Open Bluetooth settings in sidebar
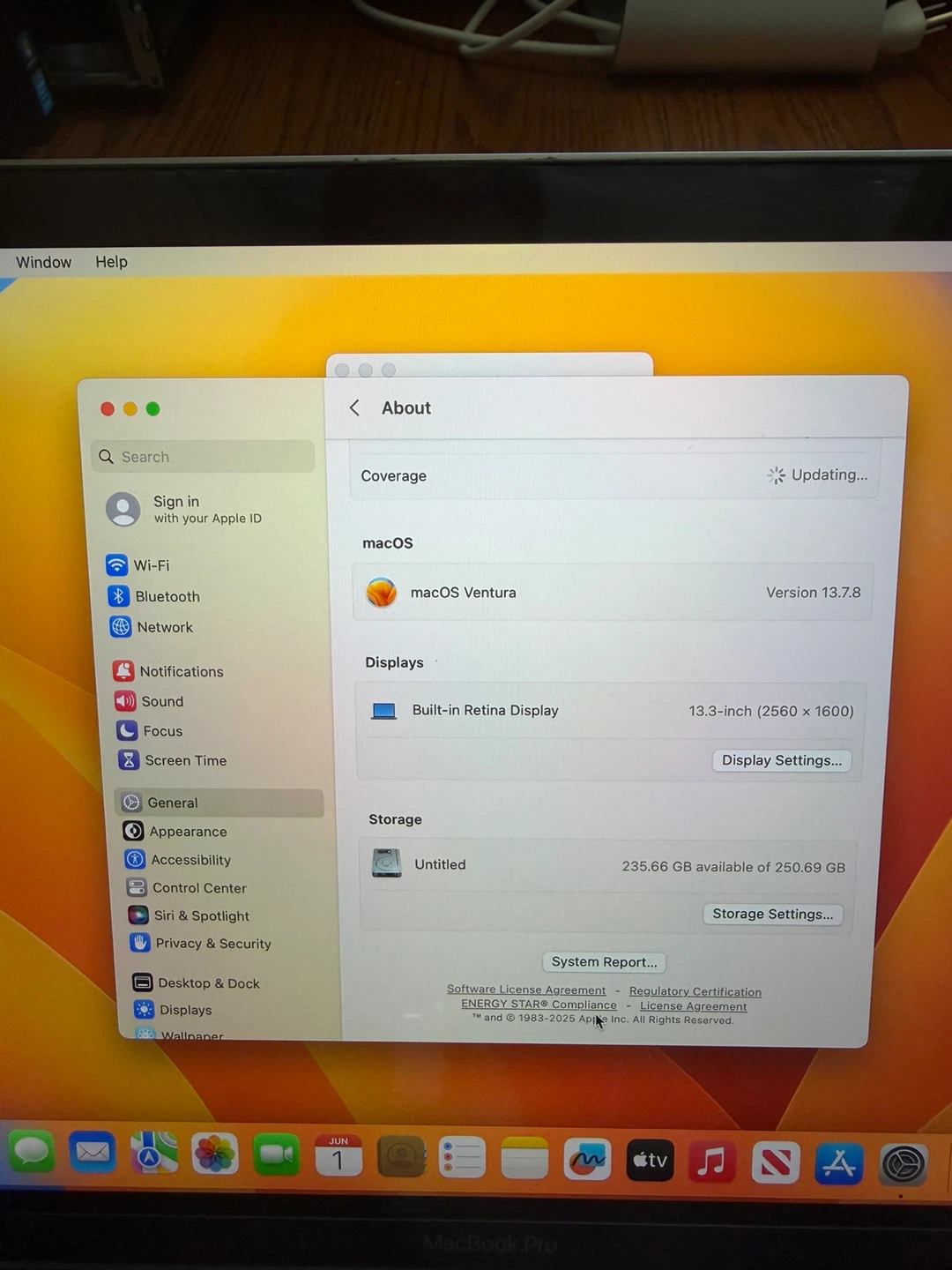This screenshot has height=1270, width=952. click(154, 596)
